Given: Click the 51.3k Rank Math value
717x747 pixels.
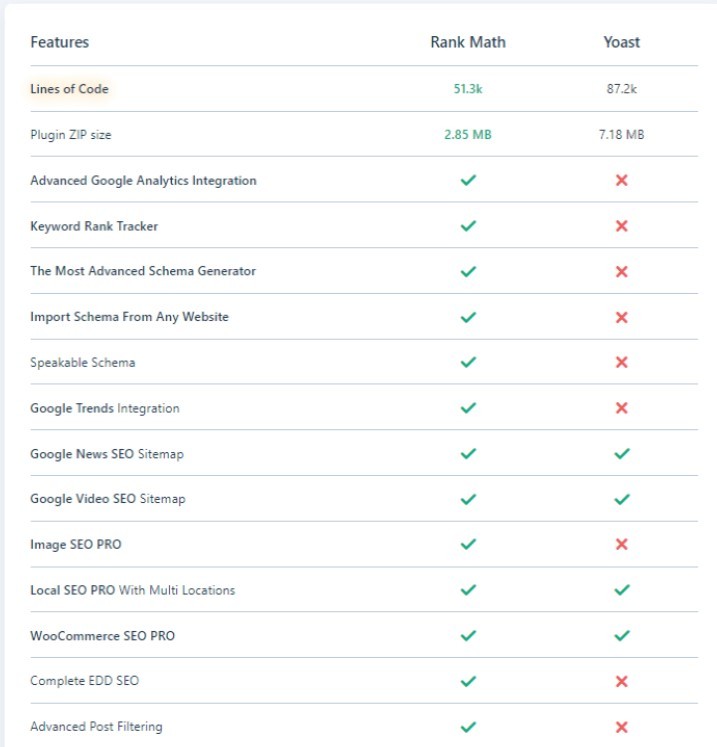Looking at the screenshot, I should tap(468, 89).
